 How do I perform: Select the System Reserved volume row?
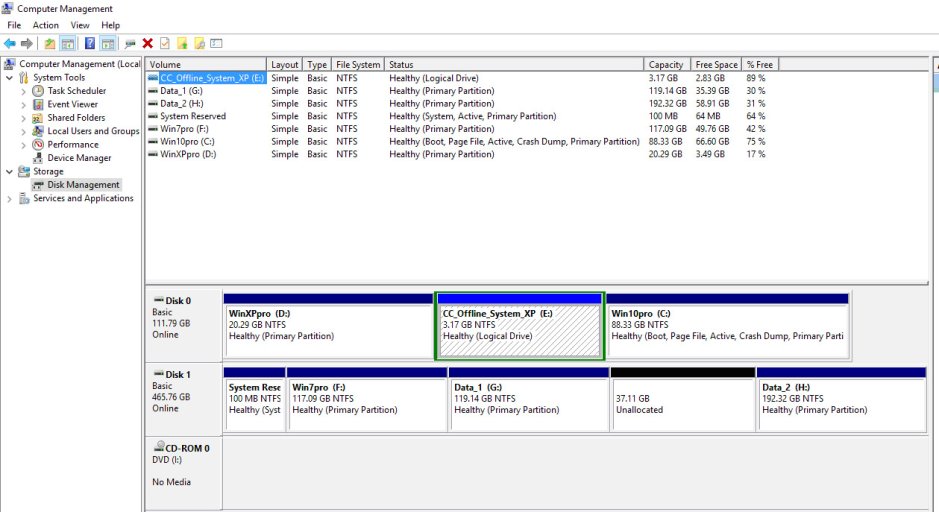click(461, 116)
